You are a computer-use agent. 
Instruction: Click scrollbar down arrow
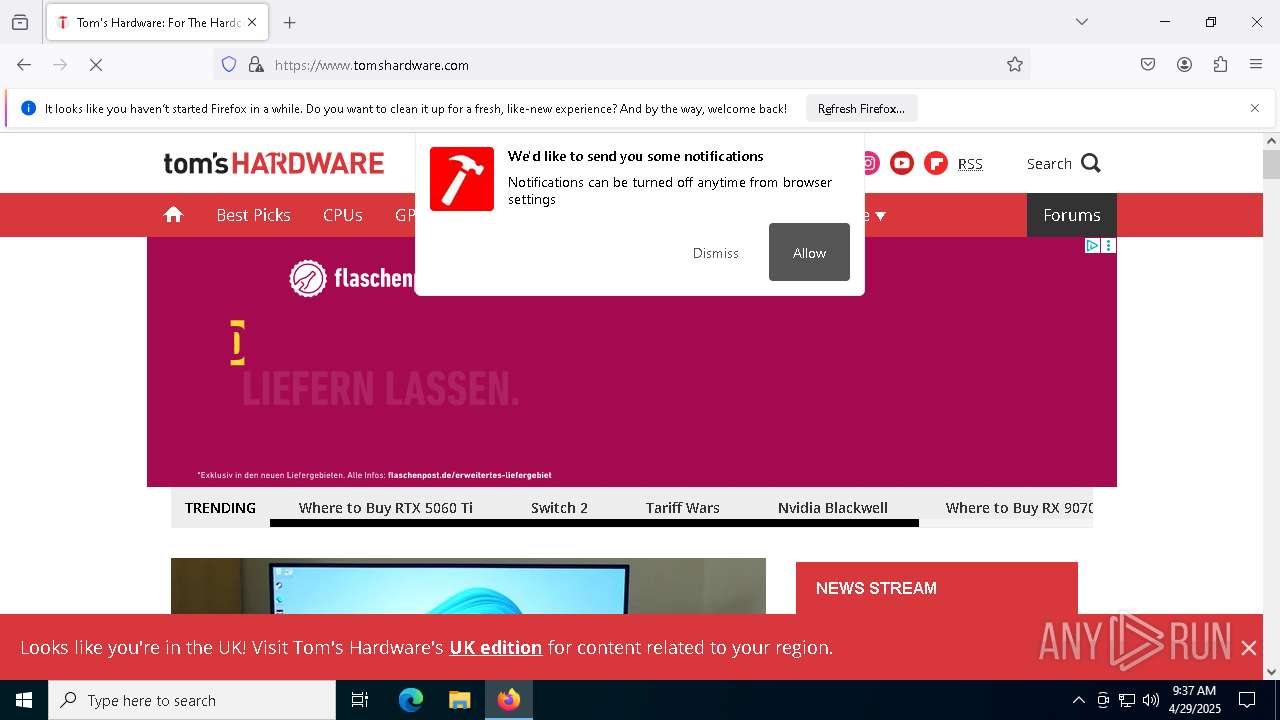[x=1271, y=672]
